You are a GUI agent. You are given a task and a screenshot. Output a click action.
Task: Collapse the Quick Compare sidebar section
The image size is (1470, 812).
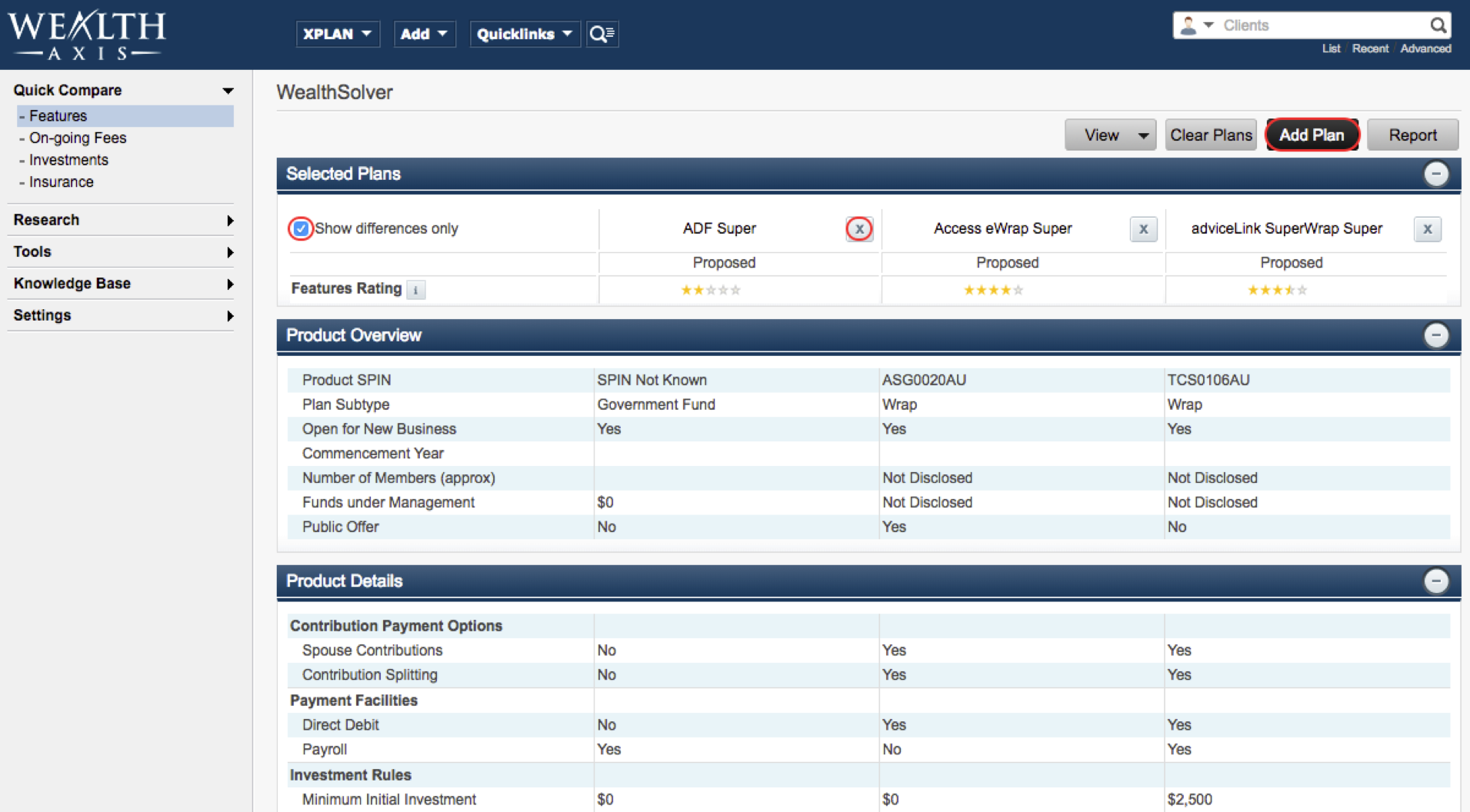[x=228, y=91]
